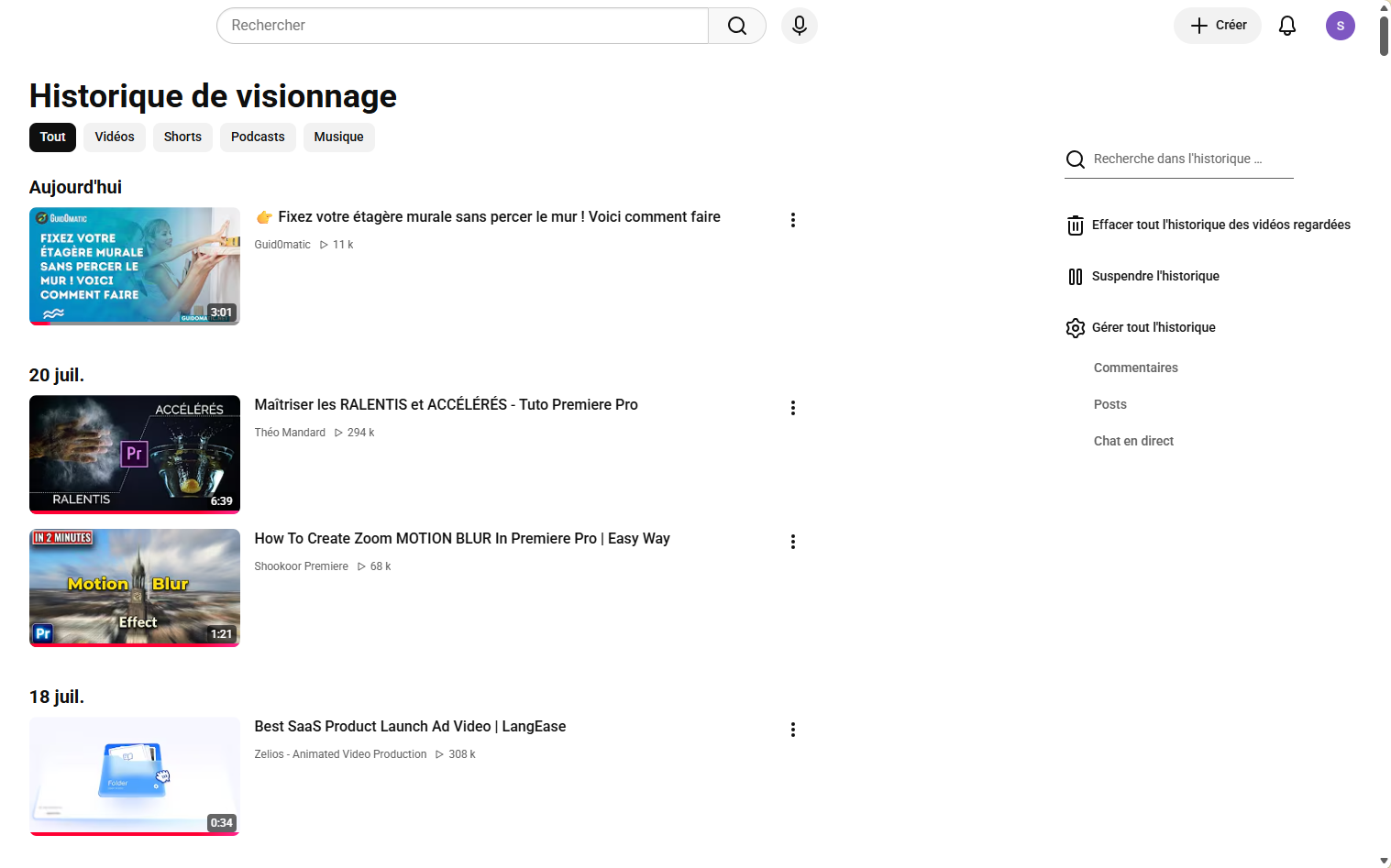1391x868 pixels.
Task: Visit Zelios - Animated Video Production channel
Action: (340, 754)
